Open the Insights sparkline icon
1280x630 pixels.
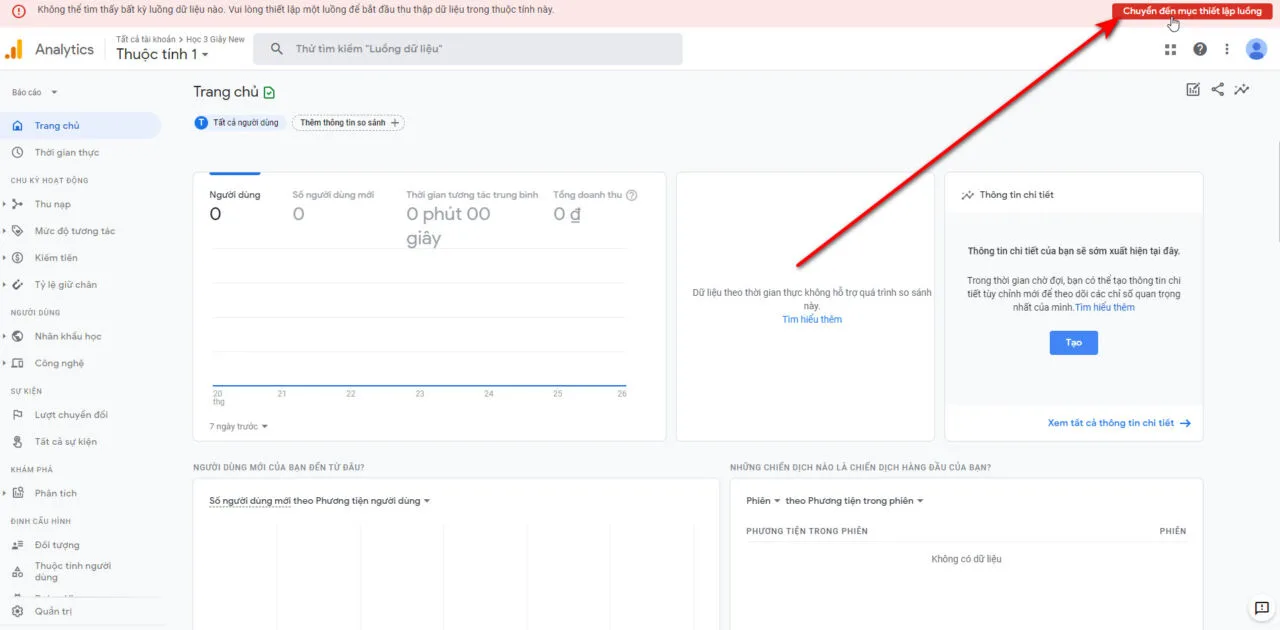(1242, 89)
